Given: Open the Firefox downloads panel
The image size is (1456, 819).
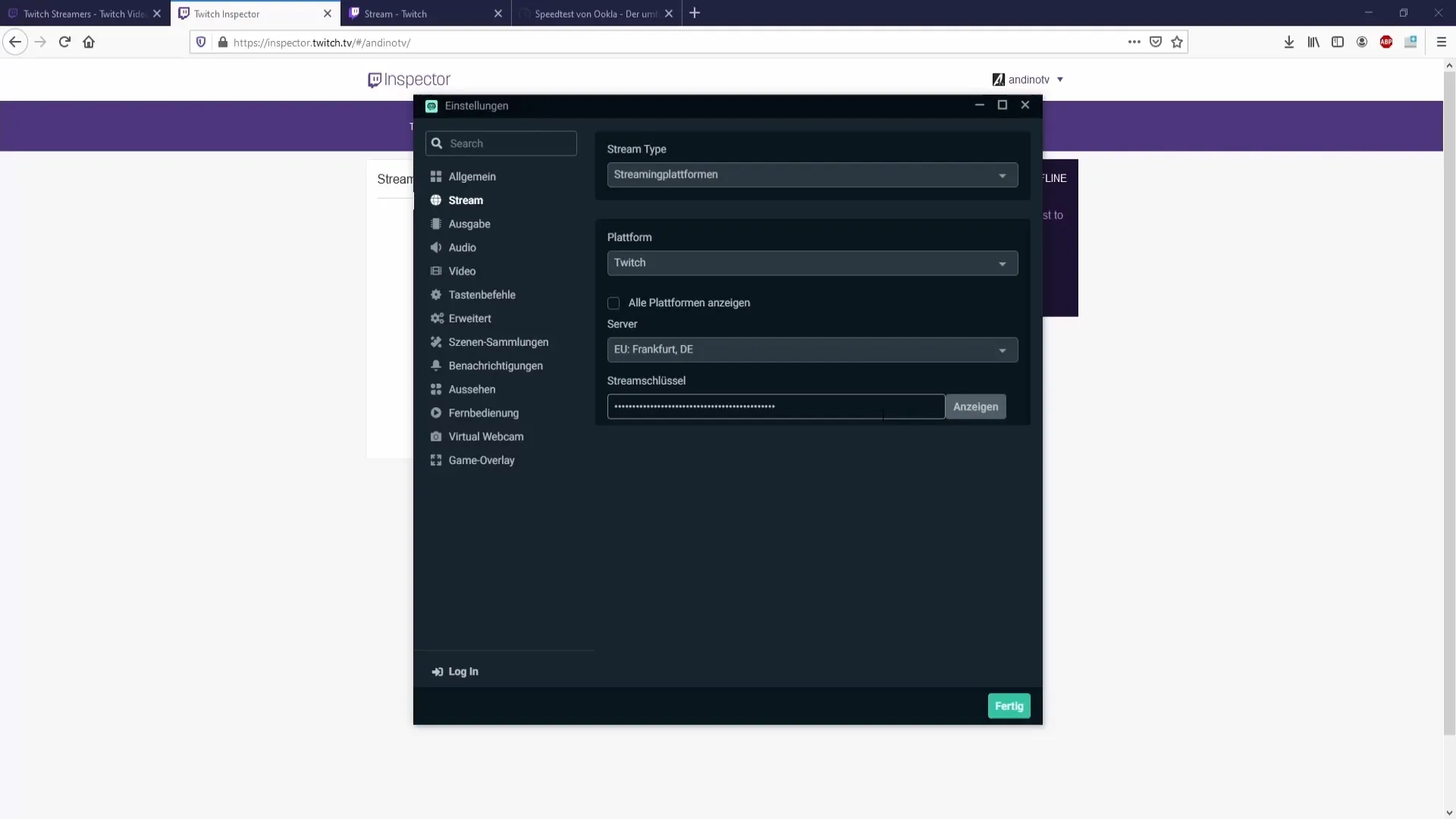Looking at the screenshot, I should pyautogui.click(x=1289, y=42).
